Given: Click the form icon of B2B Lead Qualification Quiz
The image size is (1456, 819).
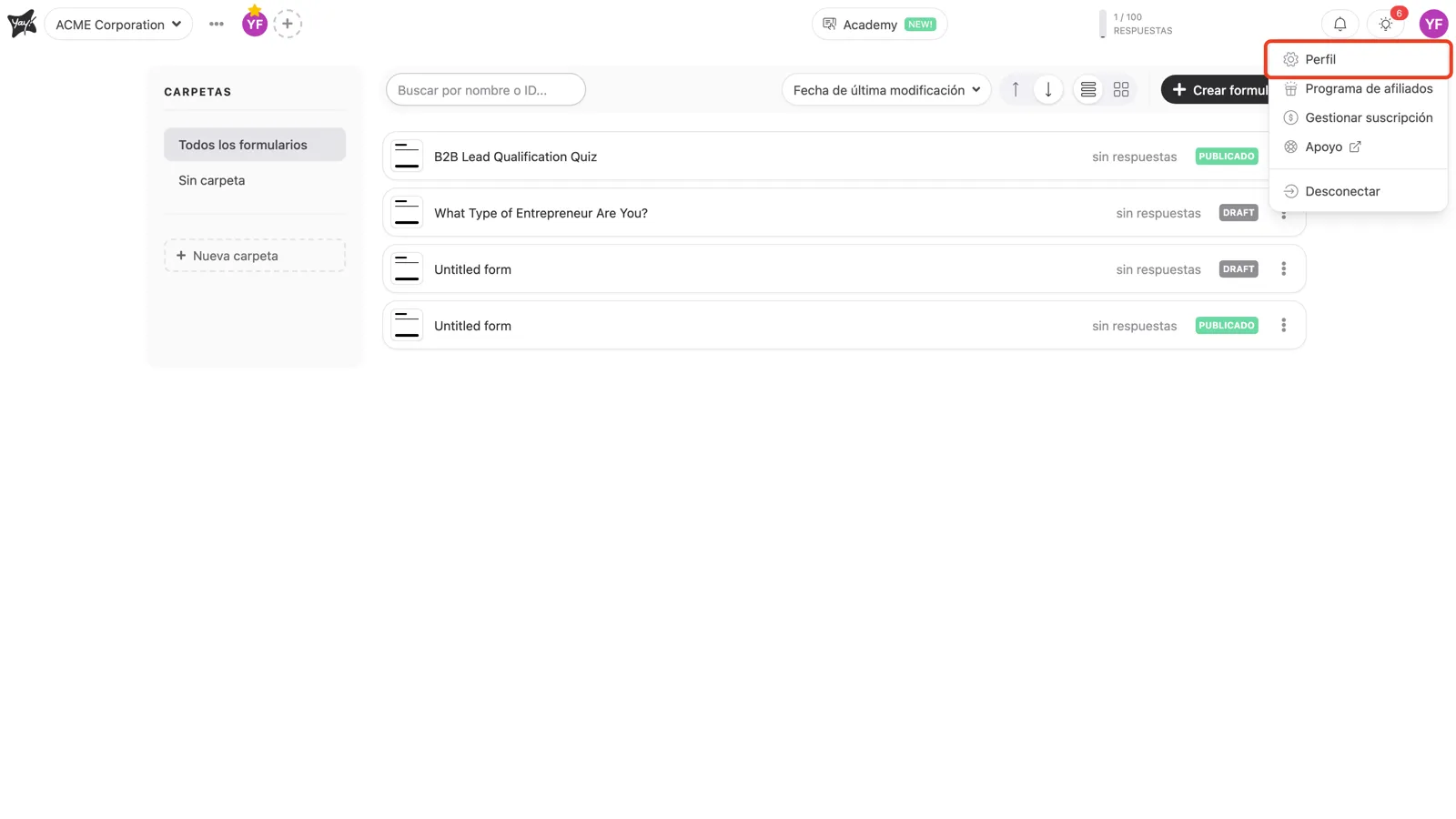Looking at the screenshot, I should click(407, 157).
